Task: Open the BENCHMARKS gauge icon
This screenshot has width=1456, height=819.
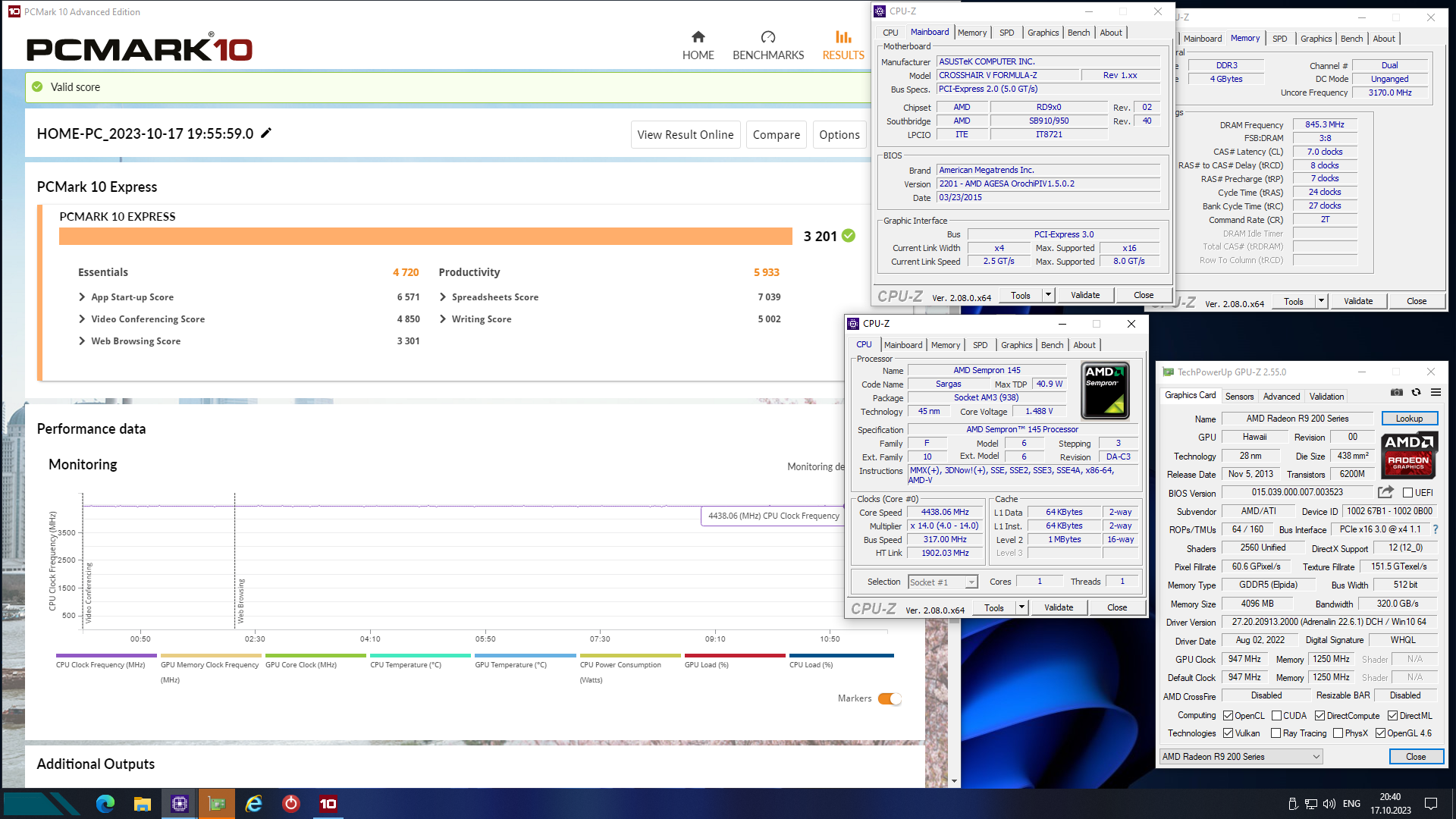Action: click(x=767, y=37)
